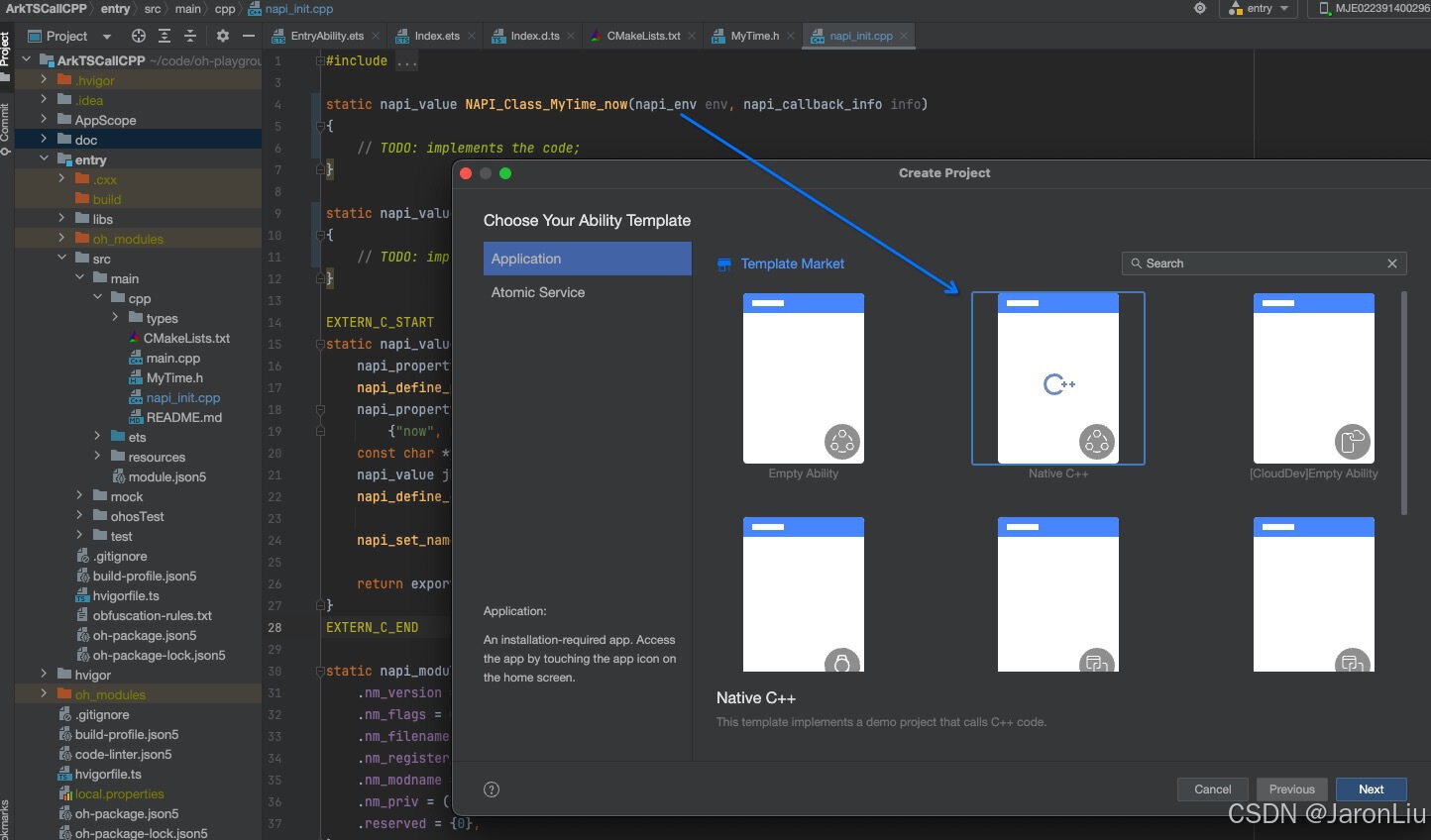
Task: Click the template list scrollbar
Action: click(1403, 401)
